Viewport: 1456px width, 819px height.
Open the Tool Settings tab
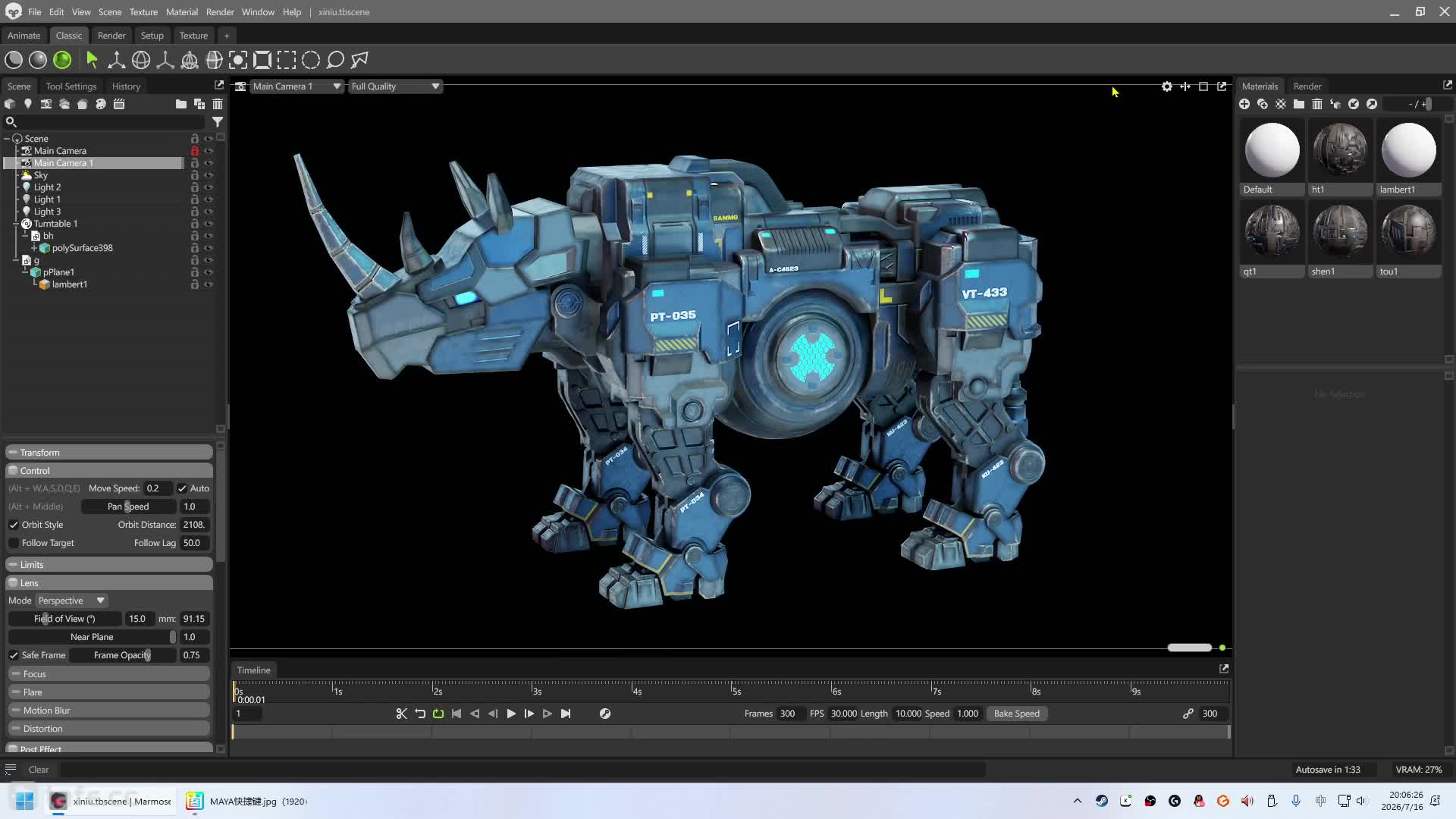tap(71, 86)
